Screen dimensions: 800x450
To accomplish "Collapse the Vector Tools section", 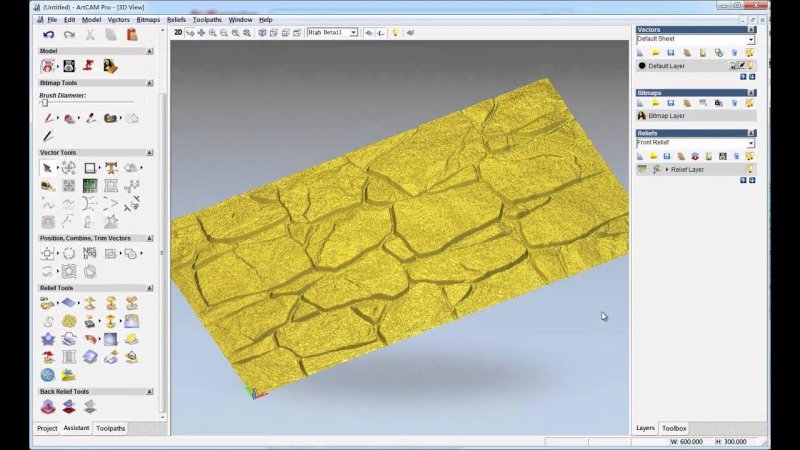I will (x=150, y=153).
